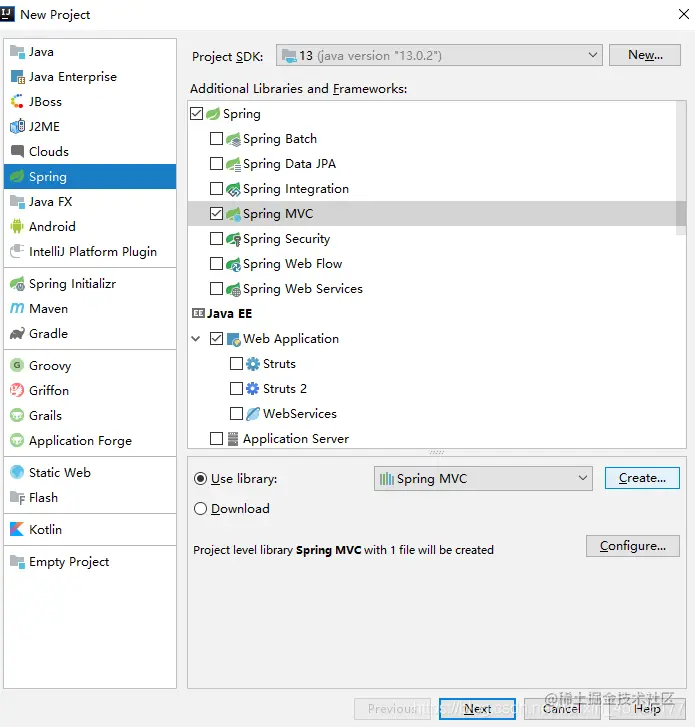Open the Spring MVC library dropdown
Screen dimensions: 695x727
[x=483, y=478]
